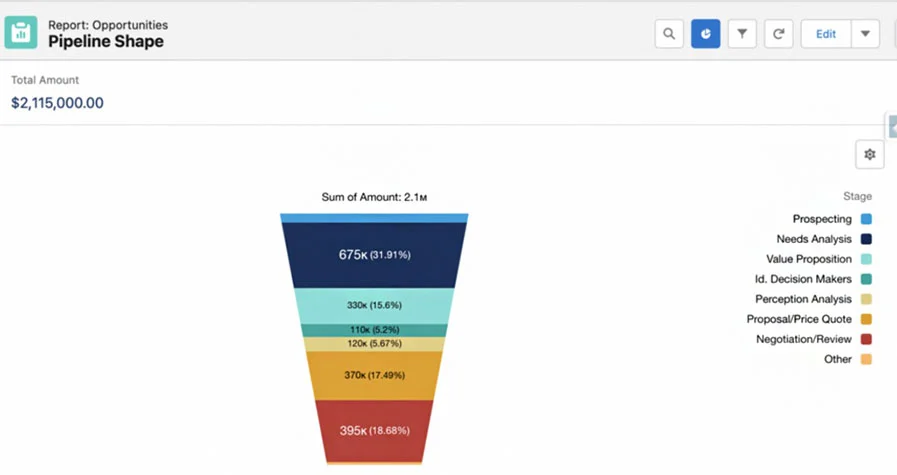Click the Total Amount label

45,80
